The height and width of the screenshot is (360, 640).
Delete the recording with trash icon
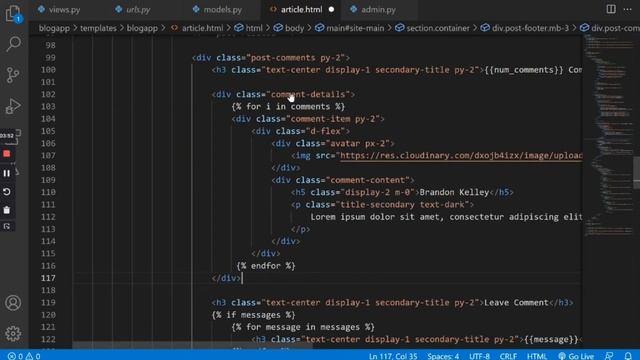click(7, 210)
